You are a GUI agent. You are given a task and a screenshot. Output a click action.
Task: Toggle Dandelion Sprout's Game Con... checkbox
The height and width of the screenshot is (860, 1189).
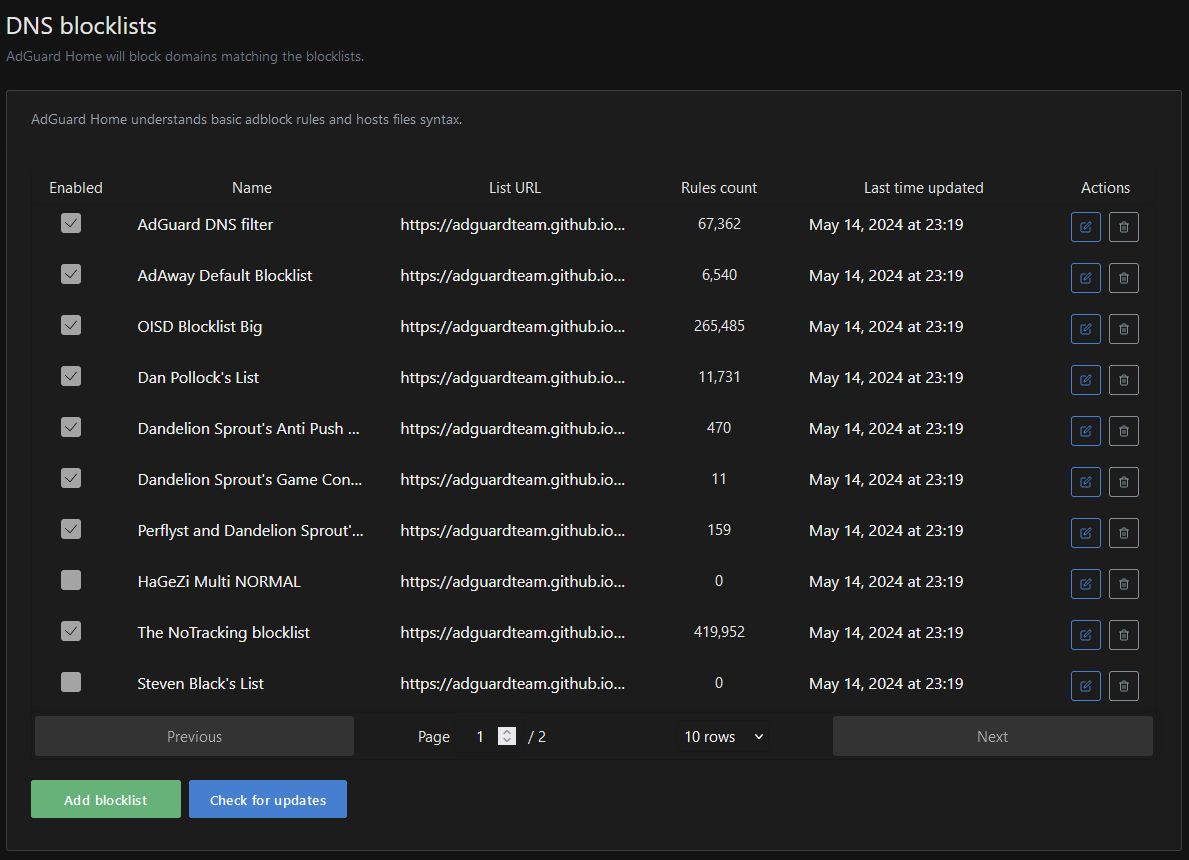point(71,478)
